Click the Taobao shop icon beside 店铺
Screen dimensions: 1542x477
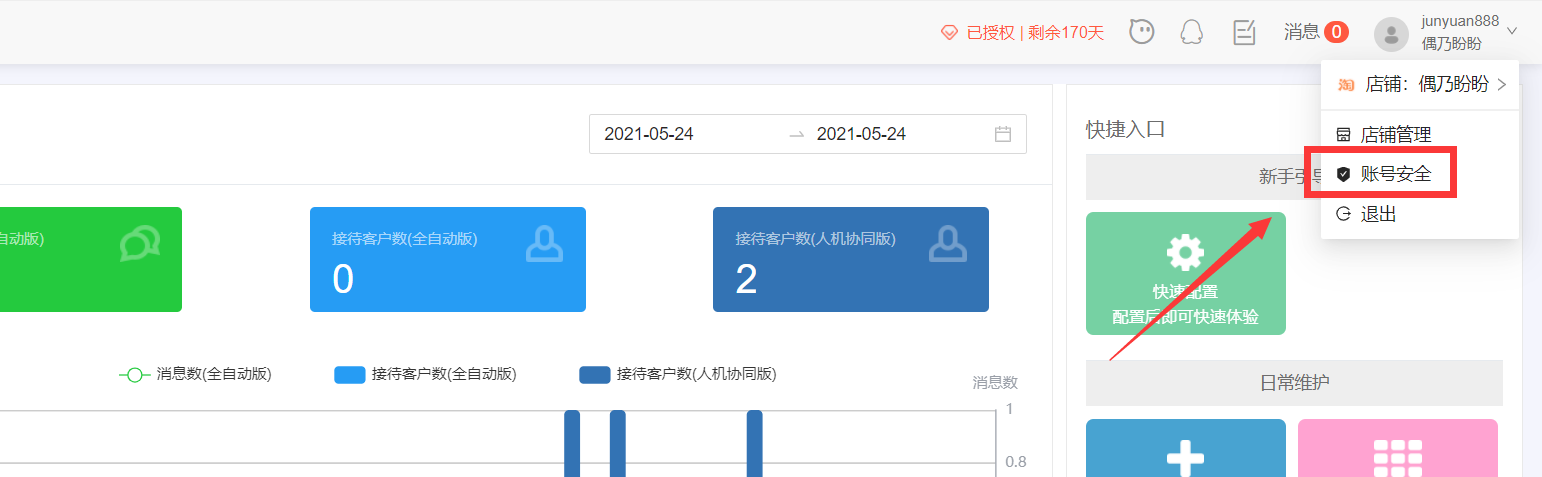click(x=1346, y=85)
